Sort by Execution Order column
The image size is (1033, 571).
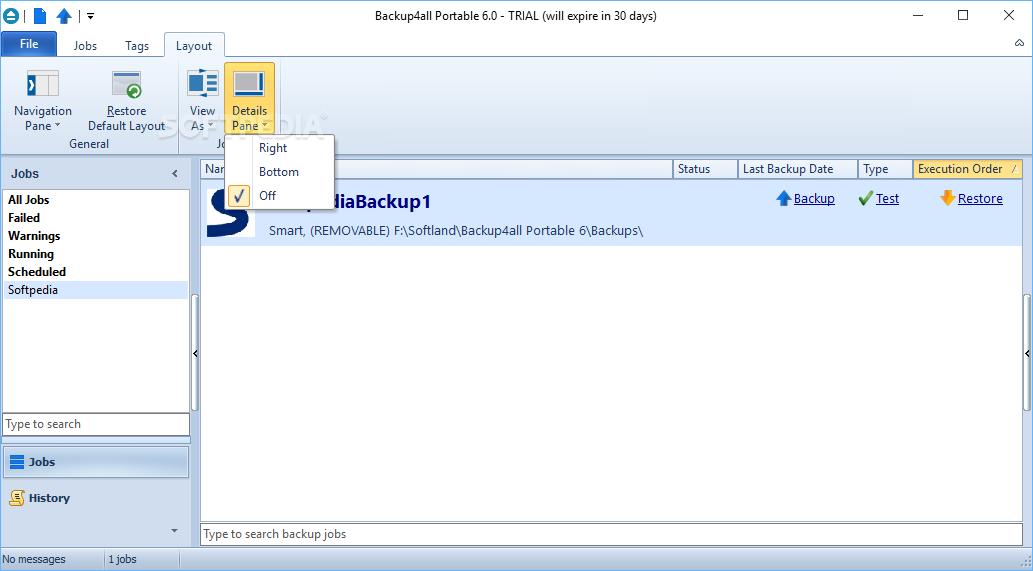point(968,169)
